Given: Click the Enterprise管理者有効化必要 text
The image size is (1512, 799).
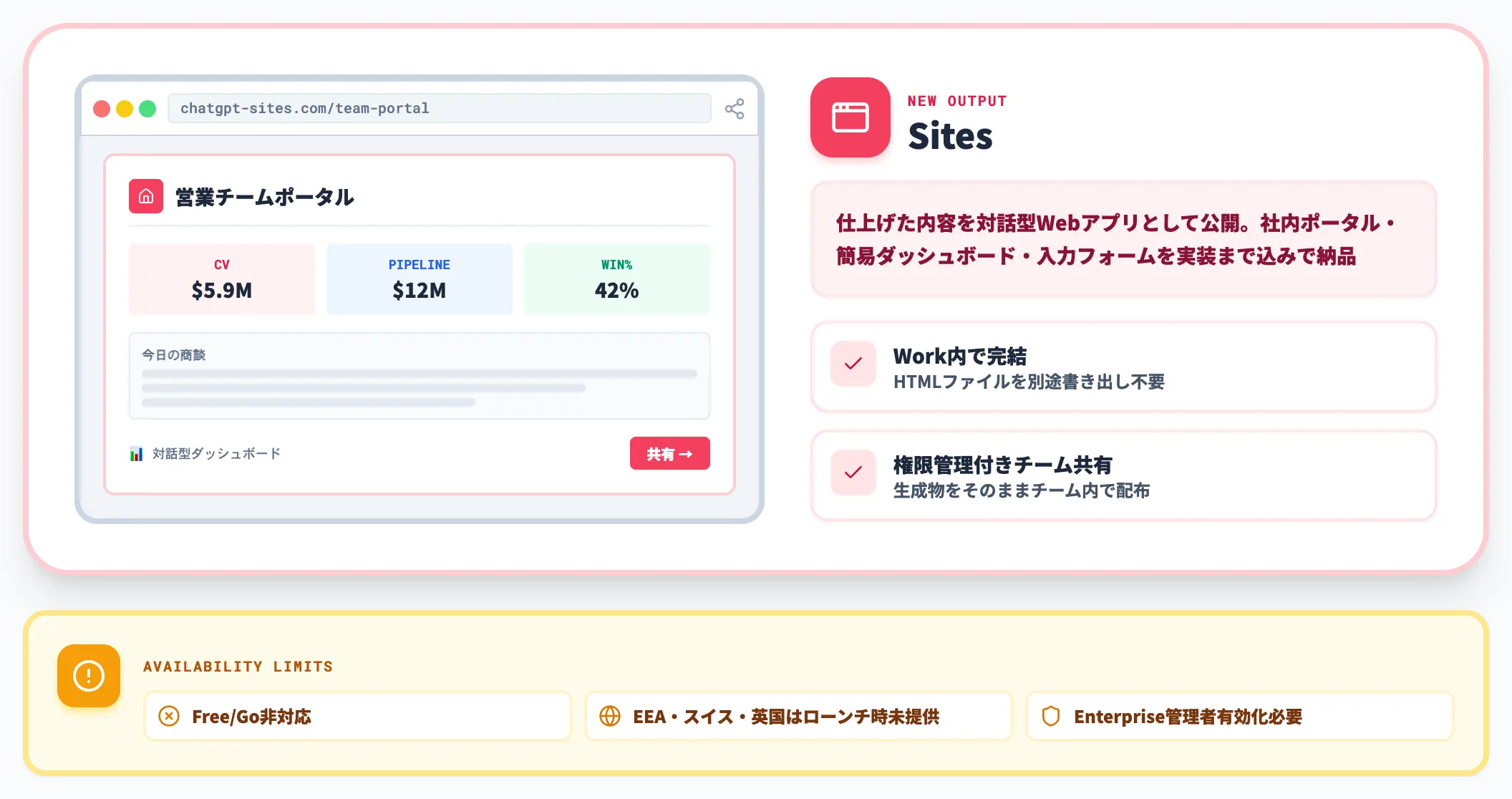Looking at the screenshot, I should [1188, 717].
